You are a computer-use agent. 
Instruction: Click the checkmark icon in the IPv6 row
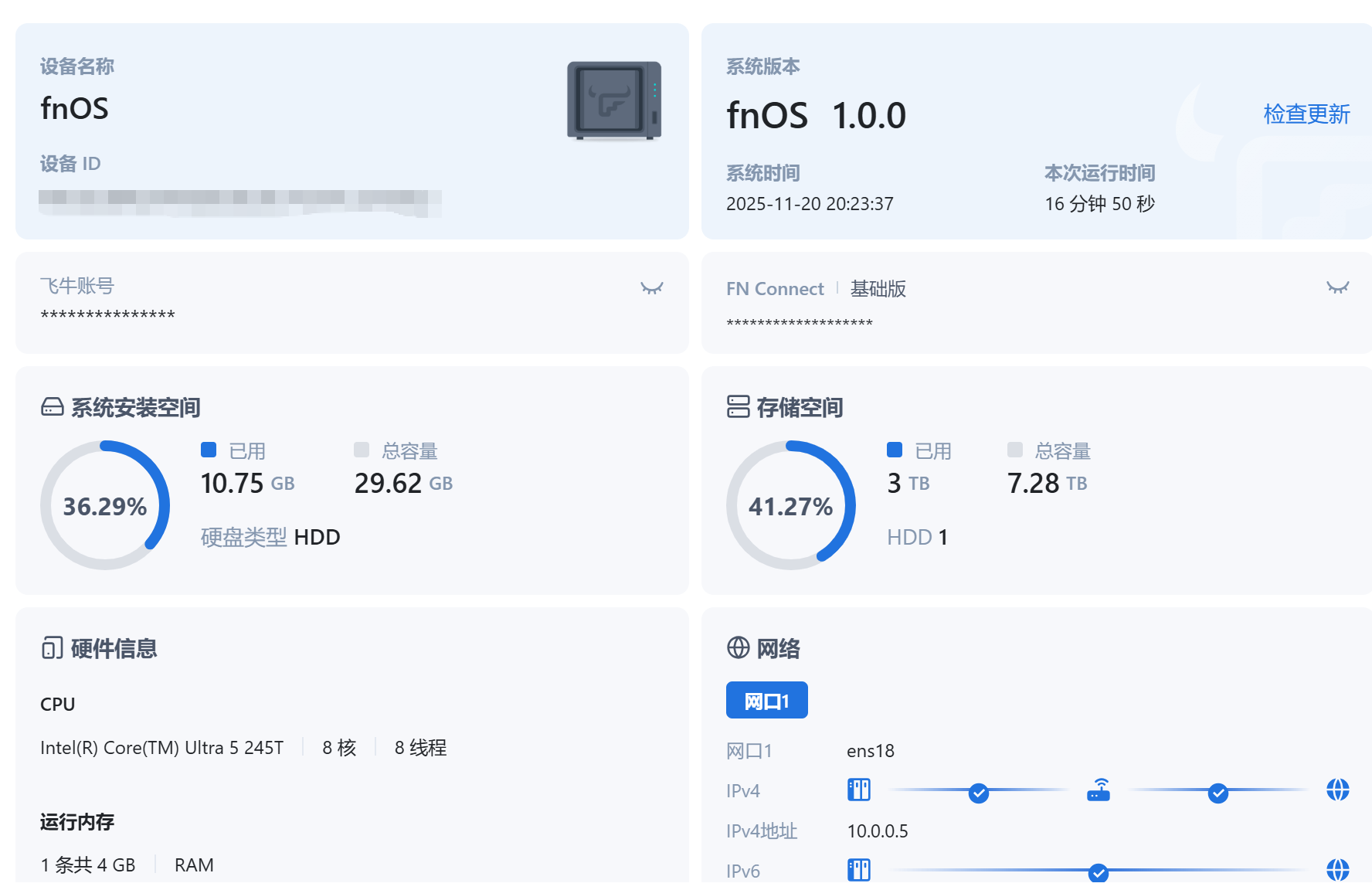[x=1099, y=873]
